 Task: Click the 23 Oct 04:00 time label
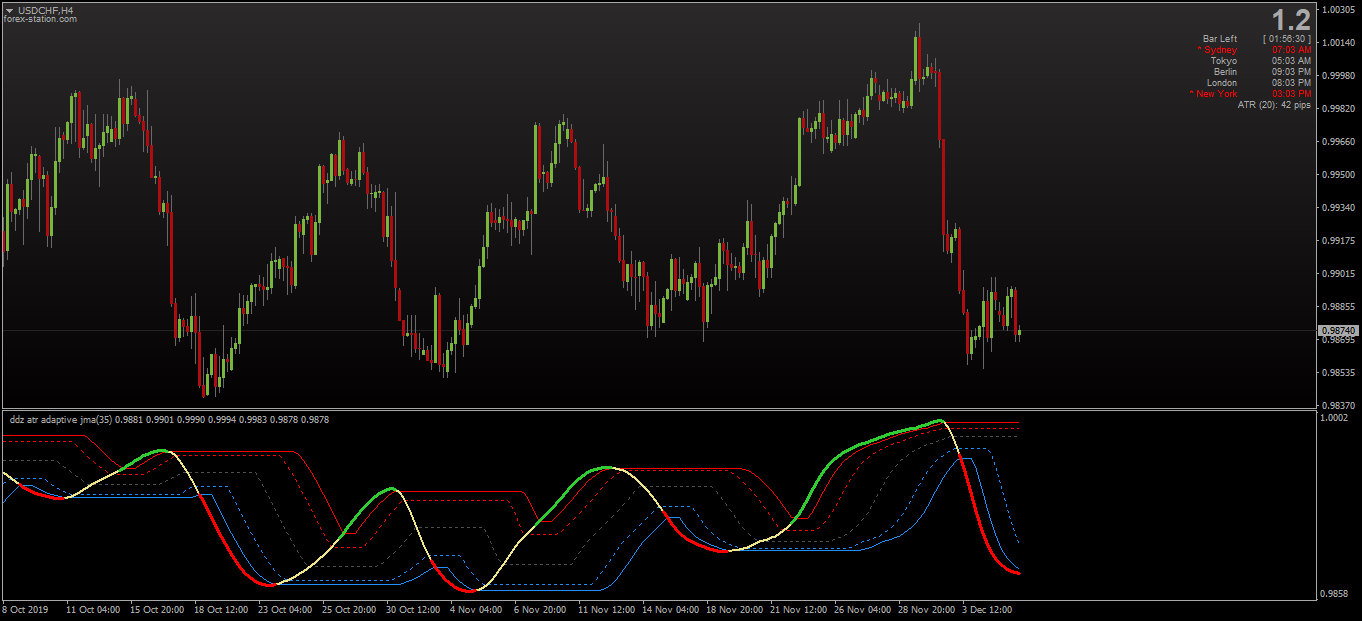pos(285,609)
